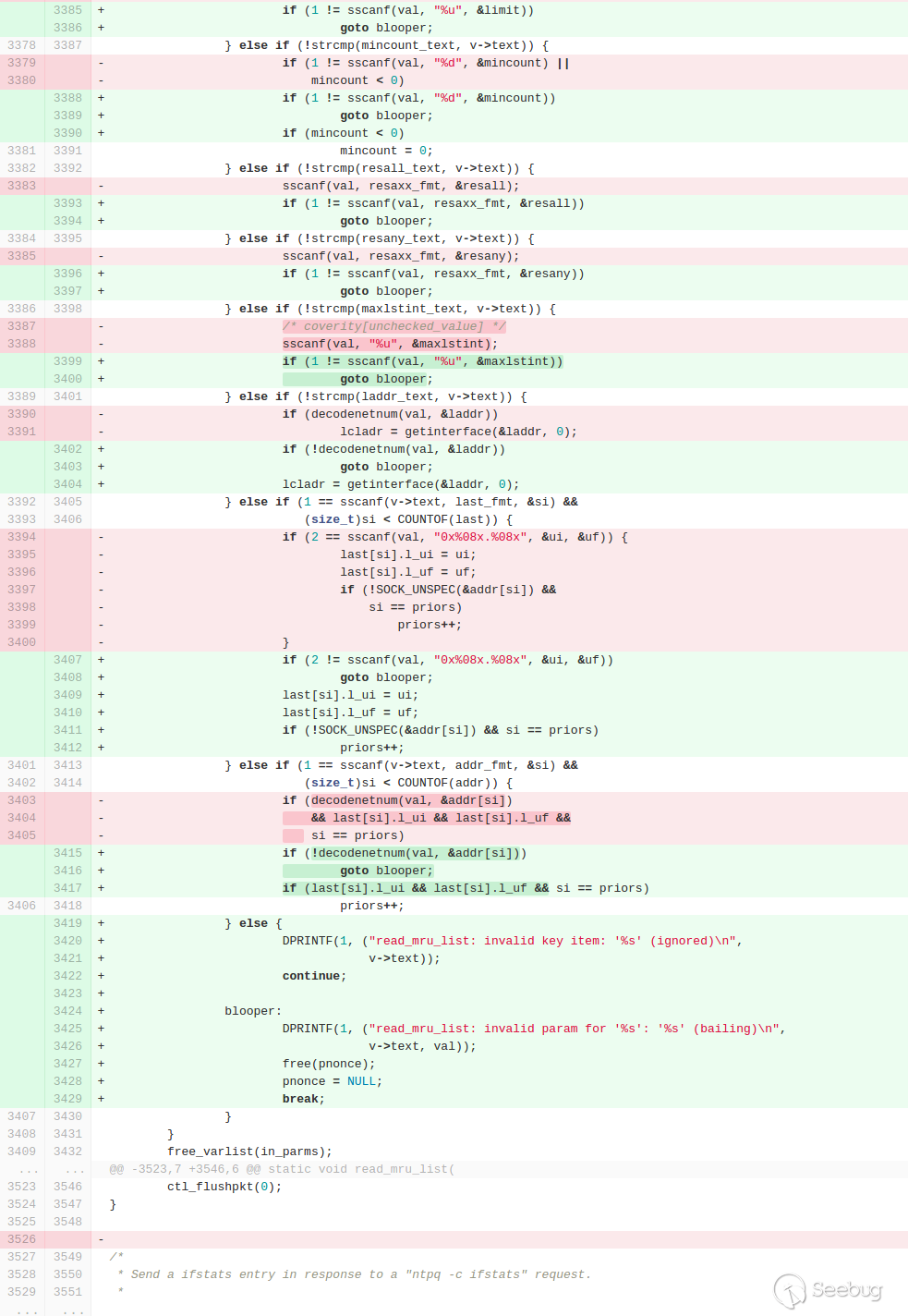908x1316 pixels.
Task: Click 'v->text, val));' on line 3426
Action: [x=422, y=1046]
